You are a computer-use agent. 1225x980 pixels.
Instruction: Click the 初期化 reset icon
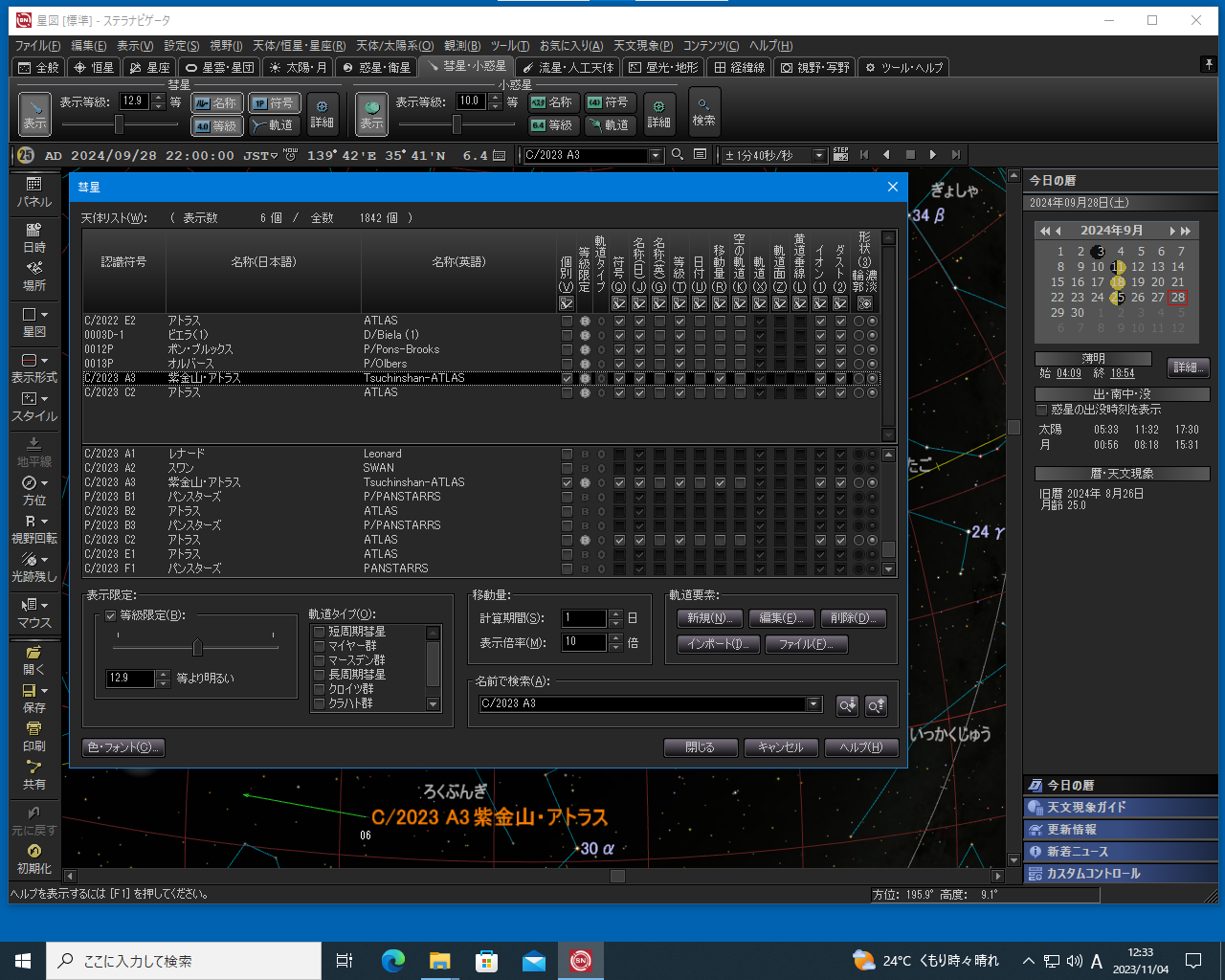click(x=33, y=858)
